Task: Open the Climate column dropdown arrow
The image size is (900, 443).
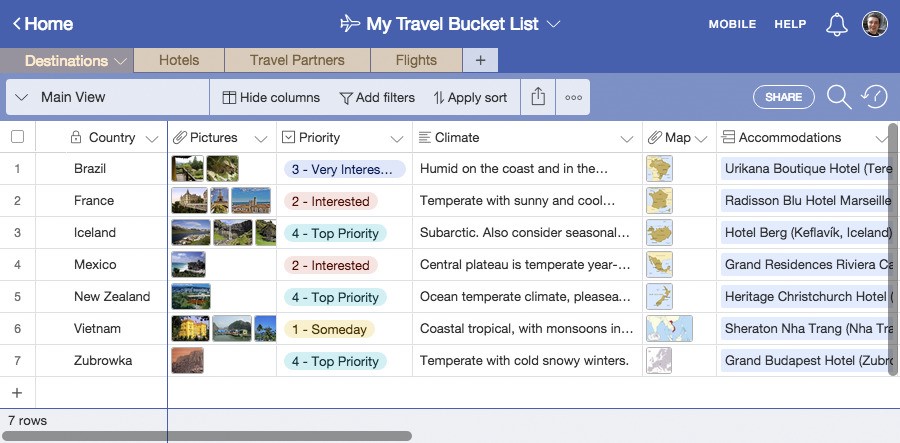Action: [x=627, y=138]
